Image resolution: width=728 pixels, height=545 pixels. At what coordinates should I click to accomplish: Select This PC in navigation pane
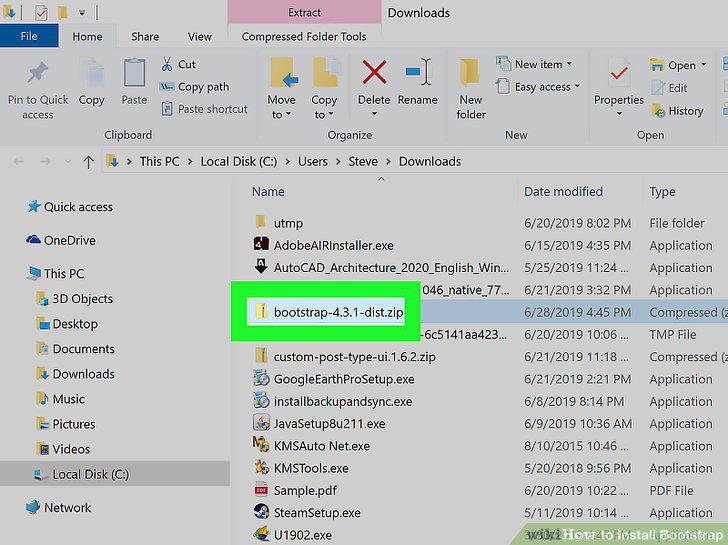pos(64,273)
